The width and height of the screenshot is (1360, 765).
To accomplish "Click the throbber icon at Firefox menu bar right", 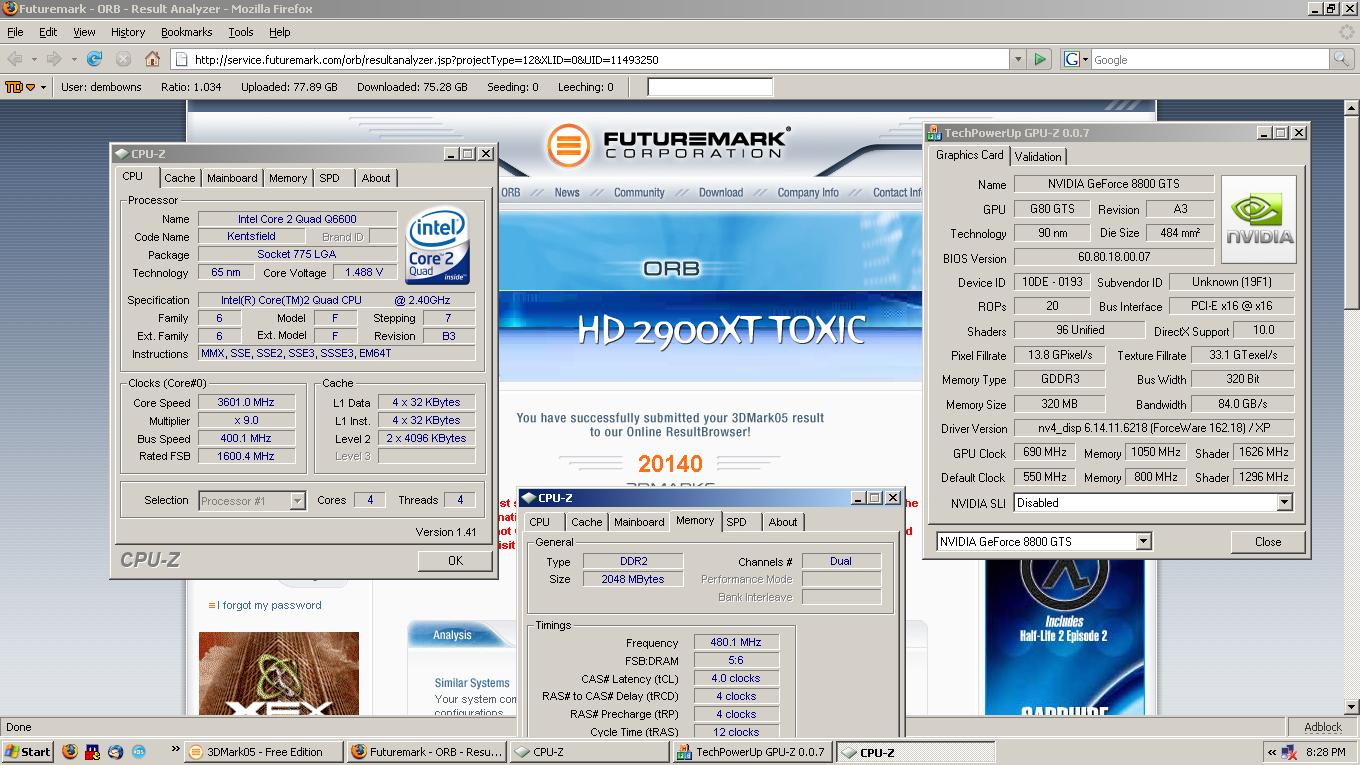I will click(x=1346, y=32).
